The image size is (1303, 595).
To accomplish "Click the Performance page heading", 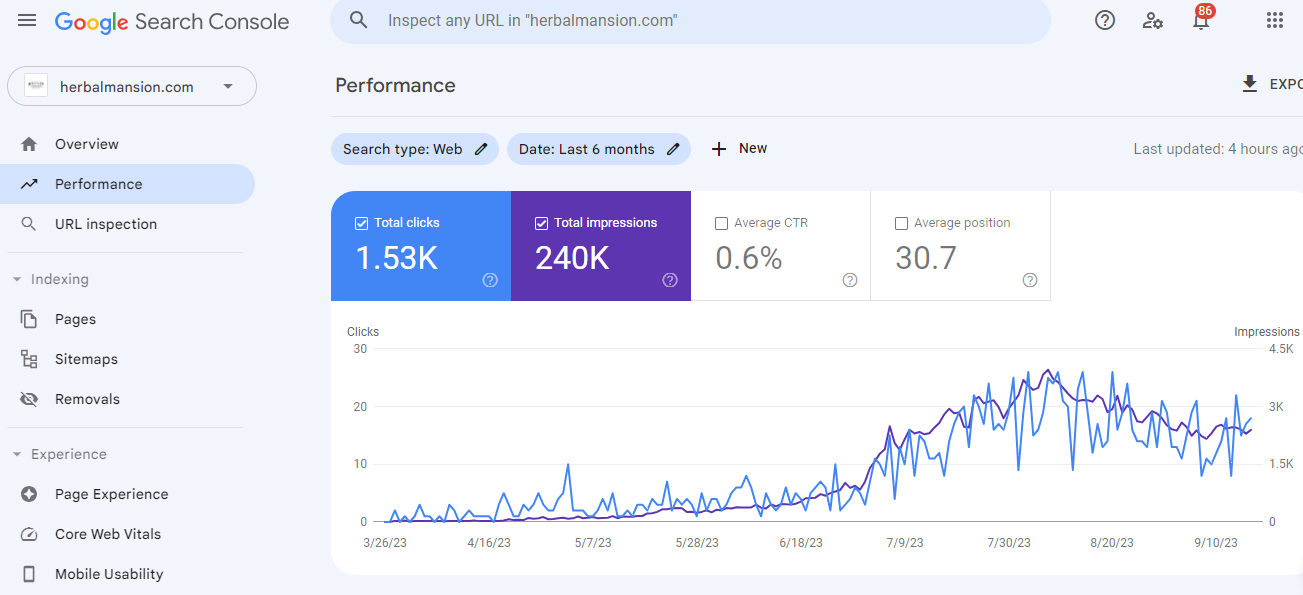I will tap(395, 85).
